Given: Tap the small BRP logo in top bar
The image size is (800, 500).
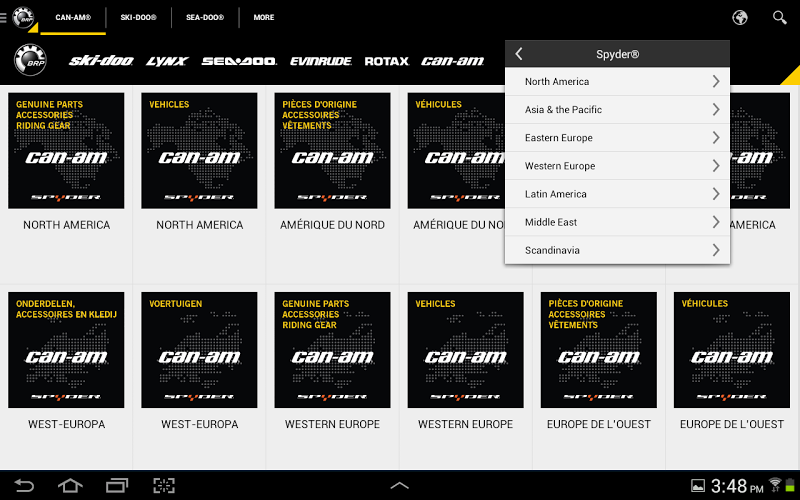Looking at the screenshot, I should 23,18.
